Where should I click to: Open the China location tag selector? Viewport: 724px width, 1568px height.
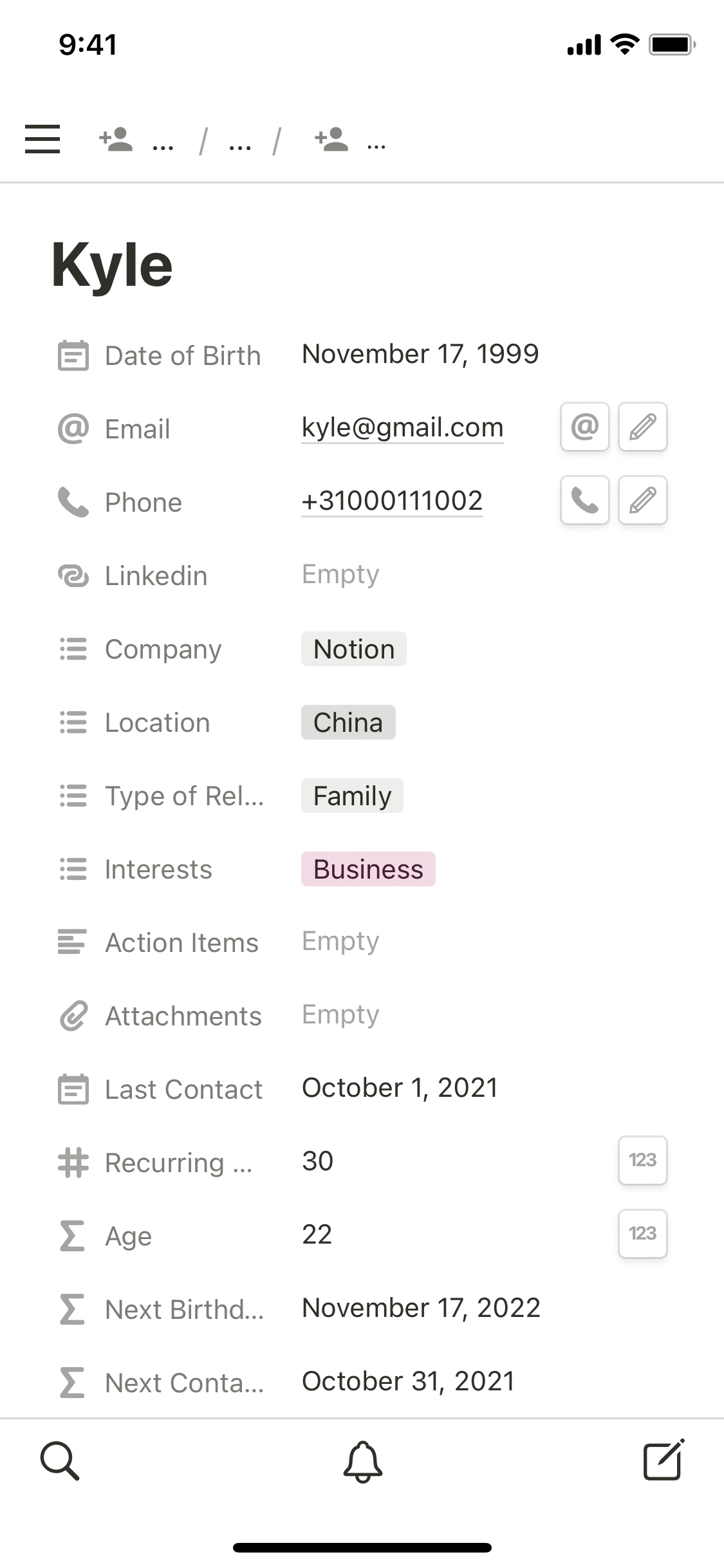pyautogui.click(x=348, y=722)
